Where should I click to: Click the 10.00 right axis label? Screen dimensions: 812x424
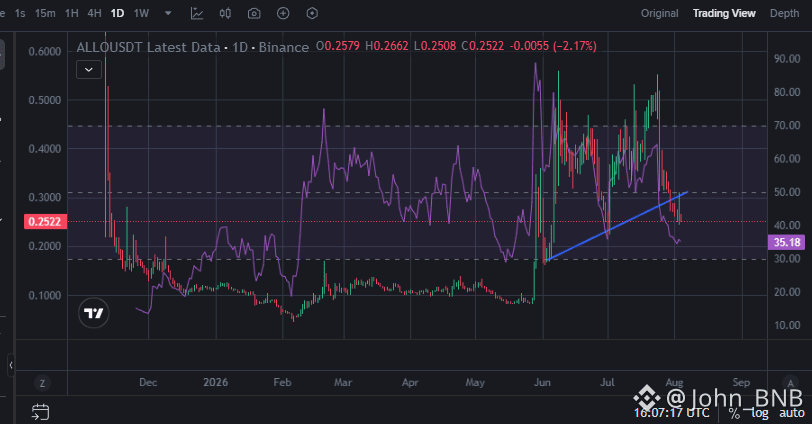coord(787,325)
